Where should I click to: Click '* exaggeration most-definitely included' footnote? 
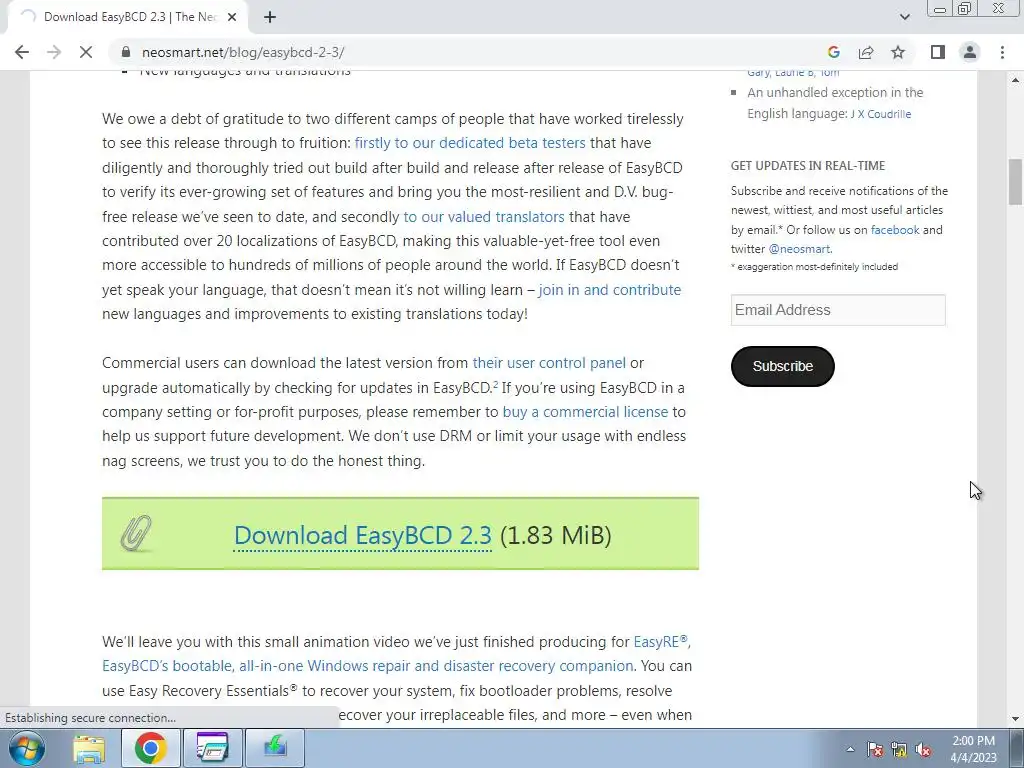click(814, 266)
